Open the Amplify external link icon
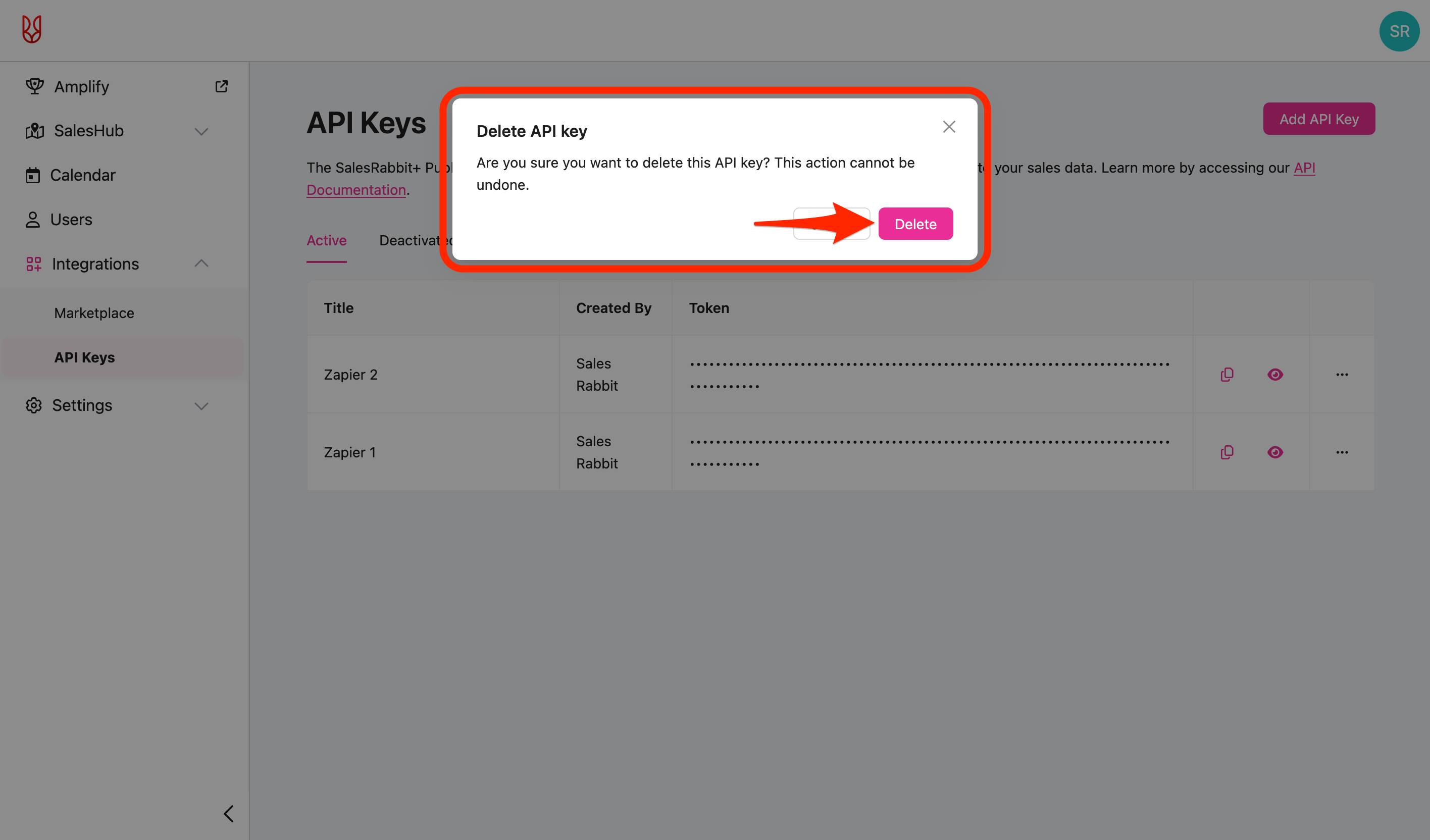The height and width of the screenshot is (840, 1430). click(221, 86)
